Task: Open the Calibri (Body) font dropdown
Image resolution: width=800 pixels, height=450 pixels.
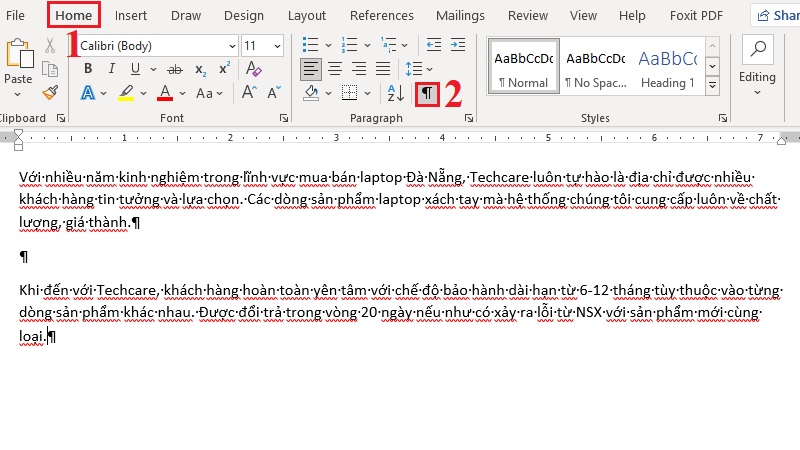Action: (232, 46)
